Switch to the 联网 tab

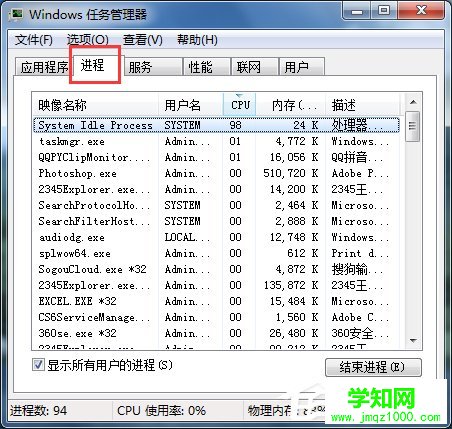click(255, 67)
